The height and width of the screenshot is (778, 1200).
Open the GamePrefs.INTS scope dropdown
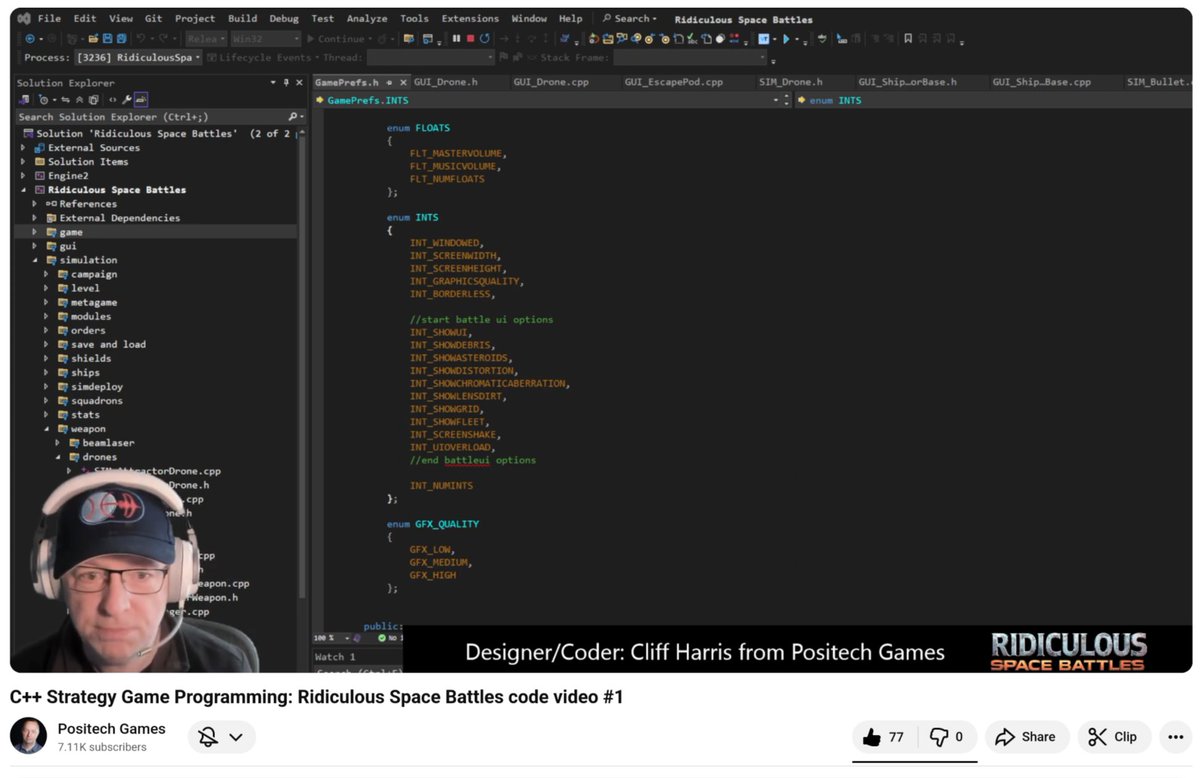(775, 101)
